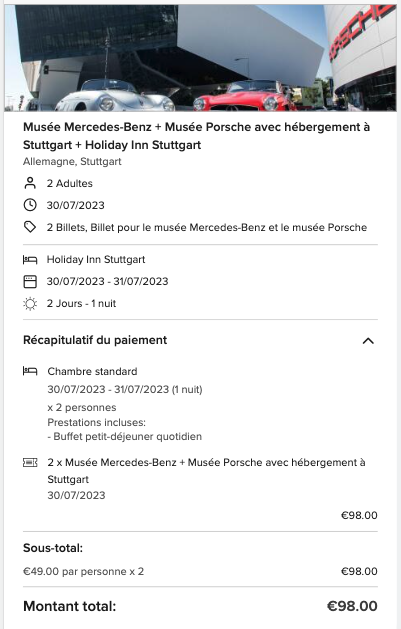
Task: Click the Chambre standard room label
Action: 92,371
